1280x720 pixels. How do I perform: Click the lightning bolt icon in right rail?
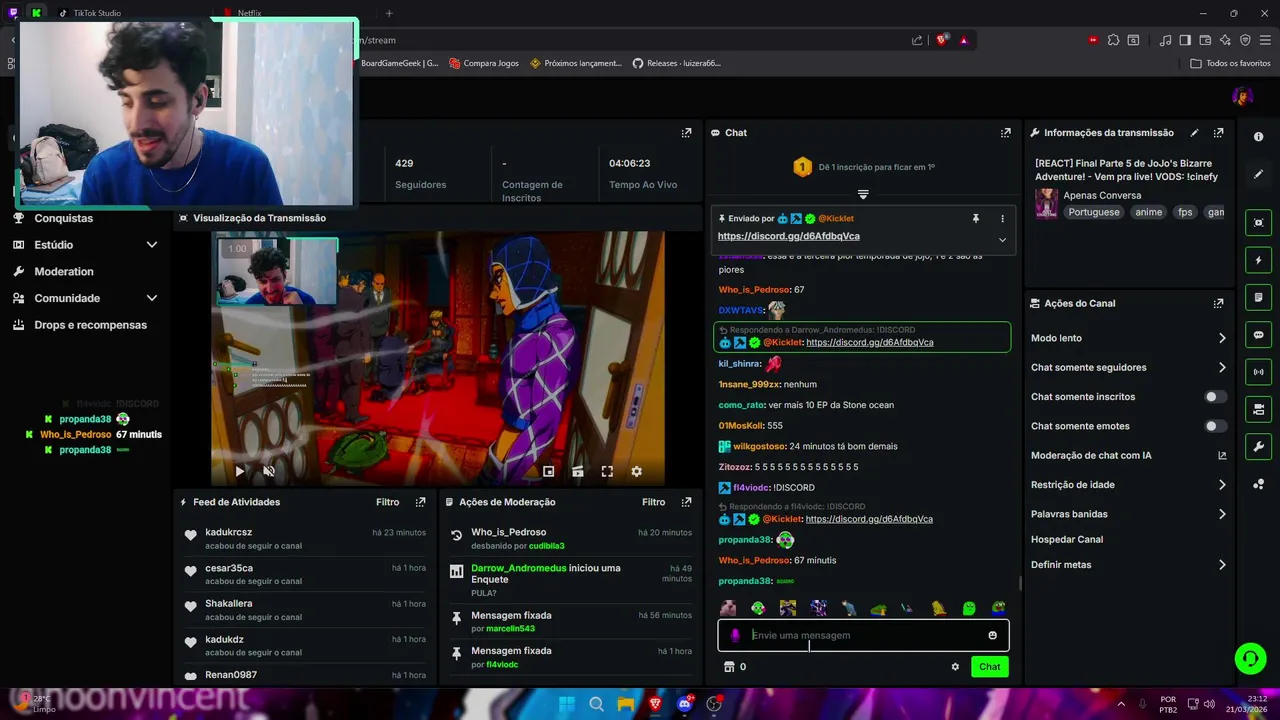point(1258,260)
